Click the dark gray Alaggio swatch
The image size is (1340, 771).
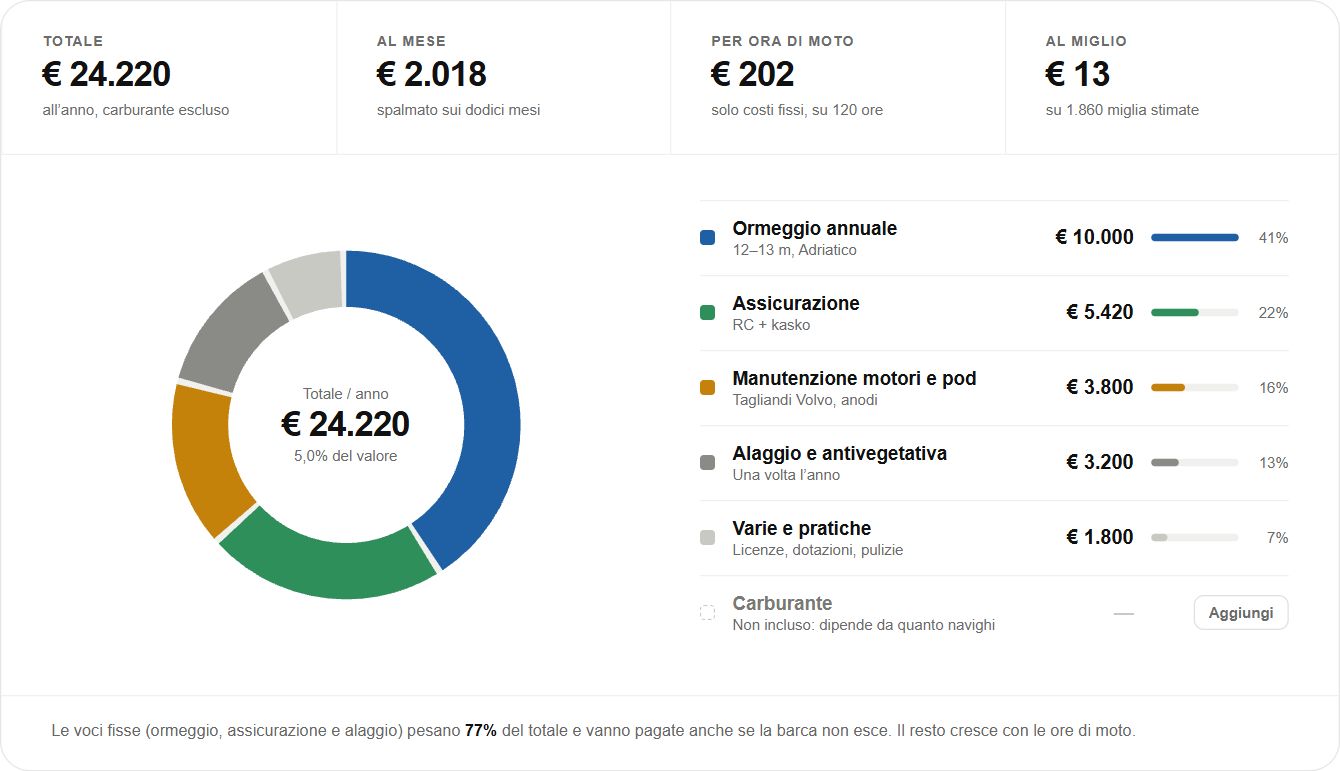(x=708, y=463)
